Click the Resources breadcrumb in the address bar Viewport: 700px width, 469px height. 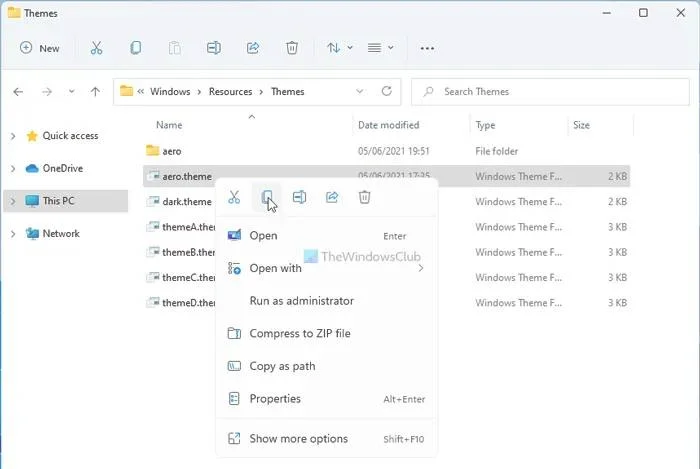[x=230, y=91]
